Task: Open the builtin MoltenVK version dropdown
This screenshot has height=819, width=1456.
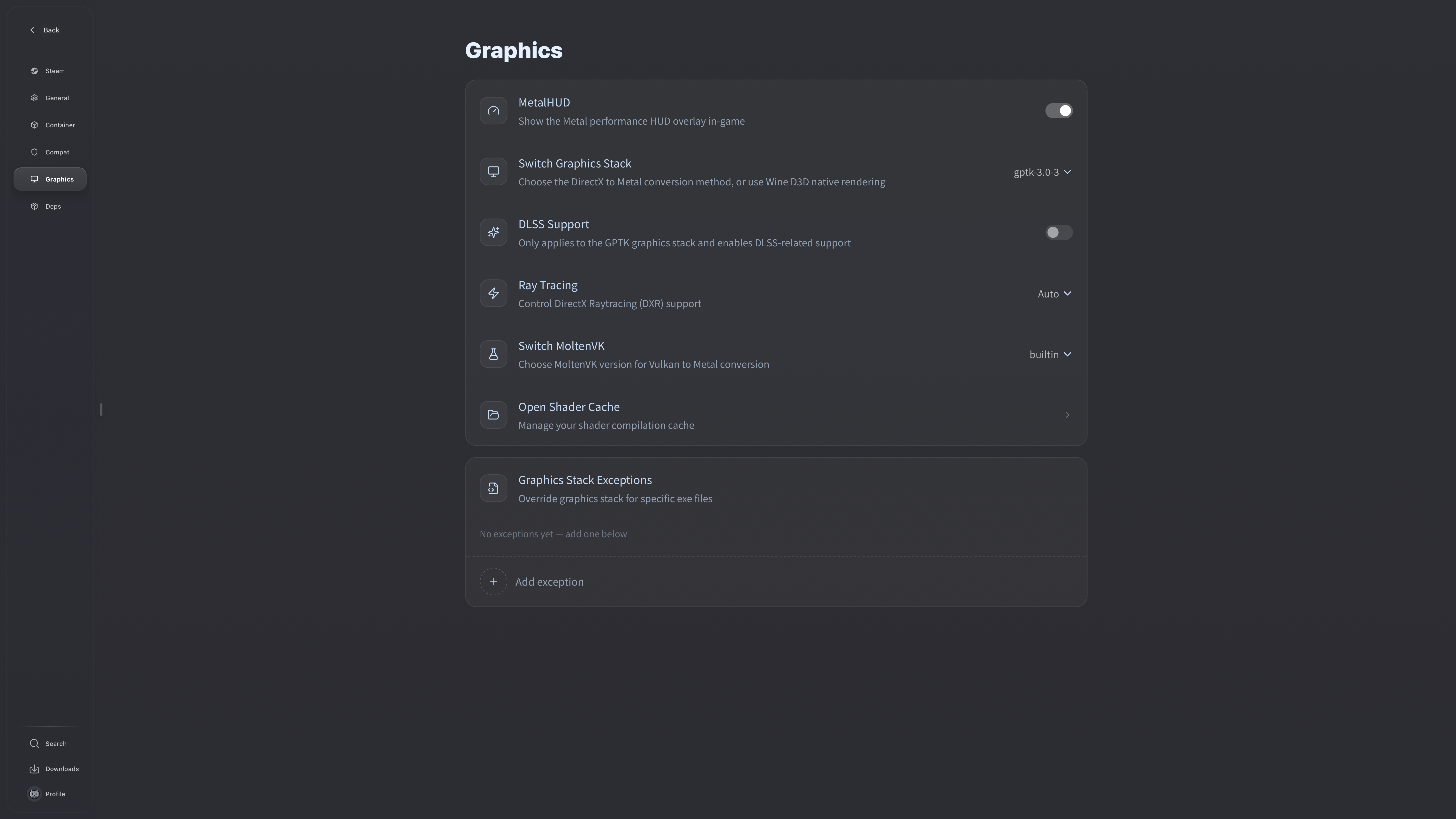Action: (1050, 354)
